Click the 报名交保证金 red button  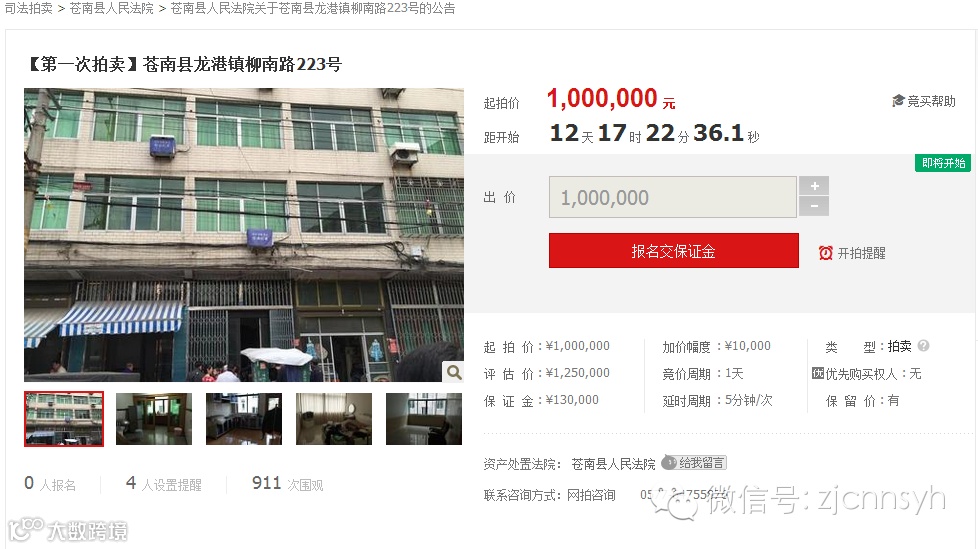coord(674,251)
